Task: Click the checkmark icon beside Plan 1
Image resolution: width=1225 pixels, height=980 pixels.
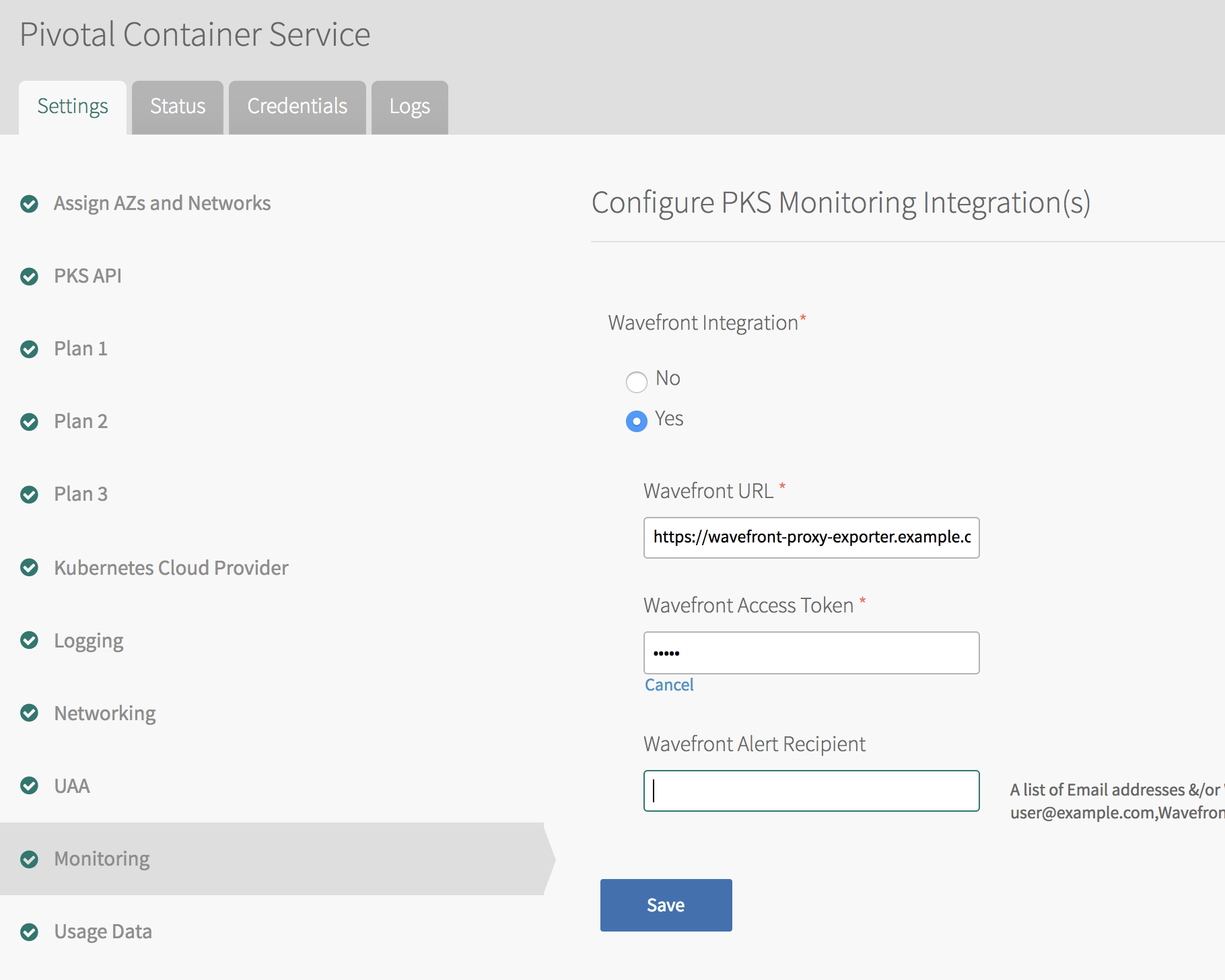Action: 29,349
